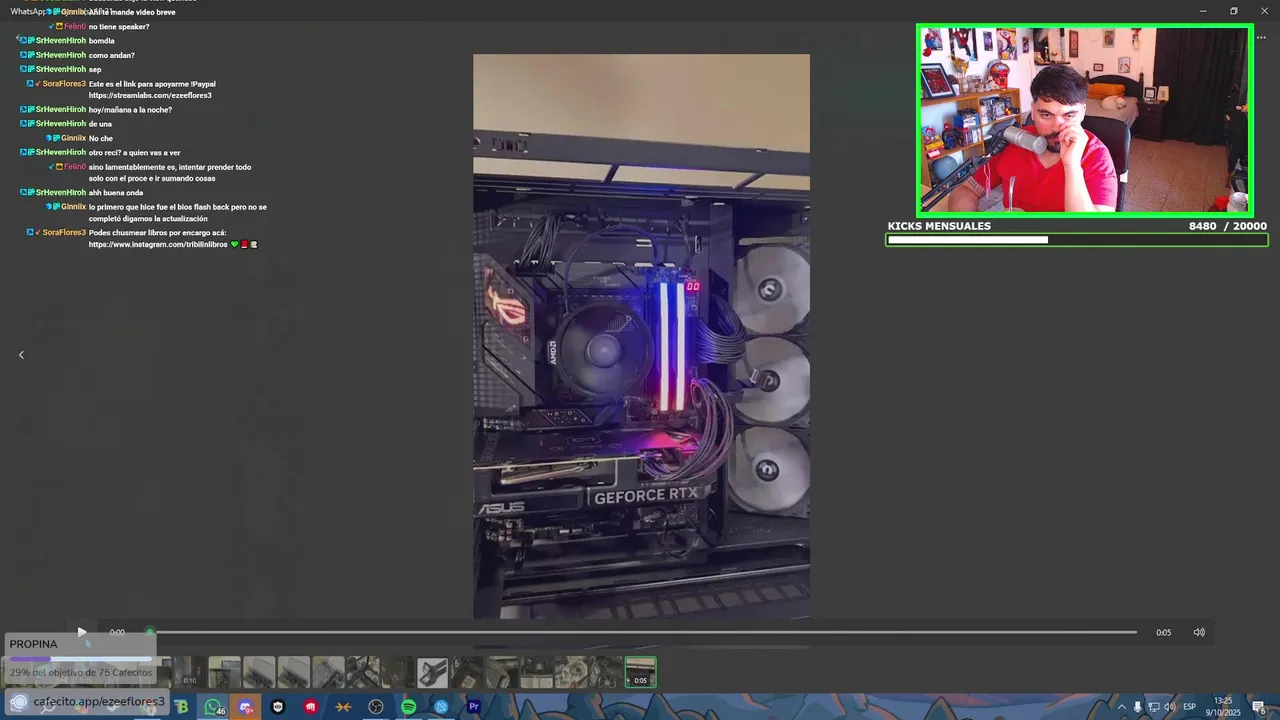Select chat message 'no tiene speaker?'
The height and width of the screenshot is (720, 1280).
click(x=119, y=27)
